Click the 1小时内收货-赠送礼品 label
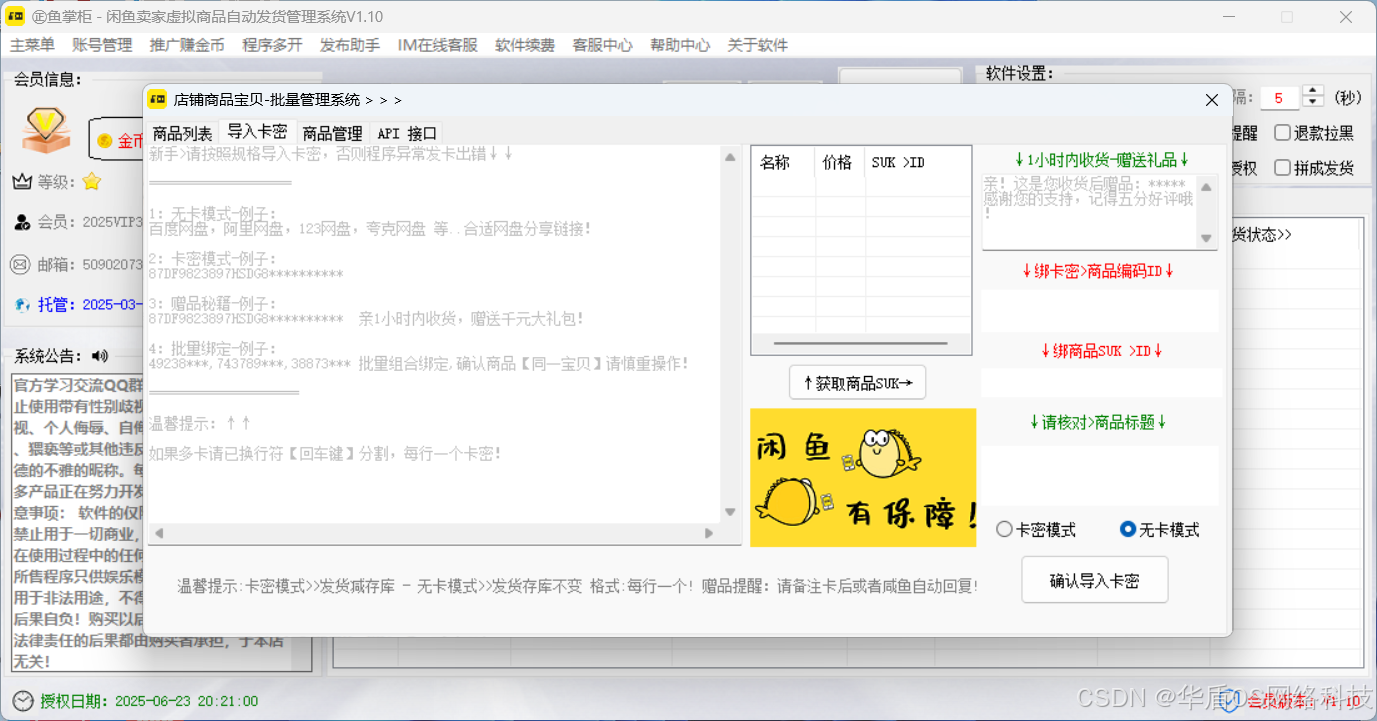Image resolution: width=1377 pixels, height=721 pixels. [1100, 160]
